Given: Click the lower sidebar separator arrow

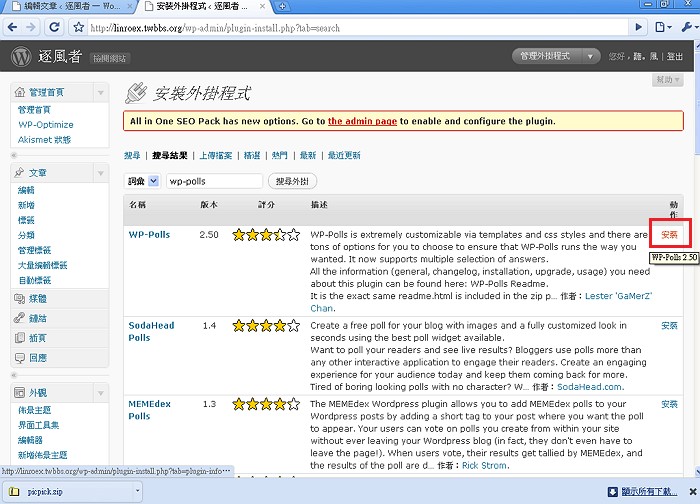Looking at the screenshot, I should (14, 375).
